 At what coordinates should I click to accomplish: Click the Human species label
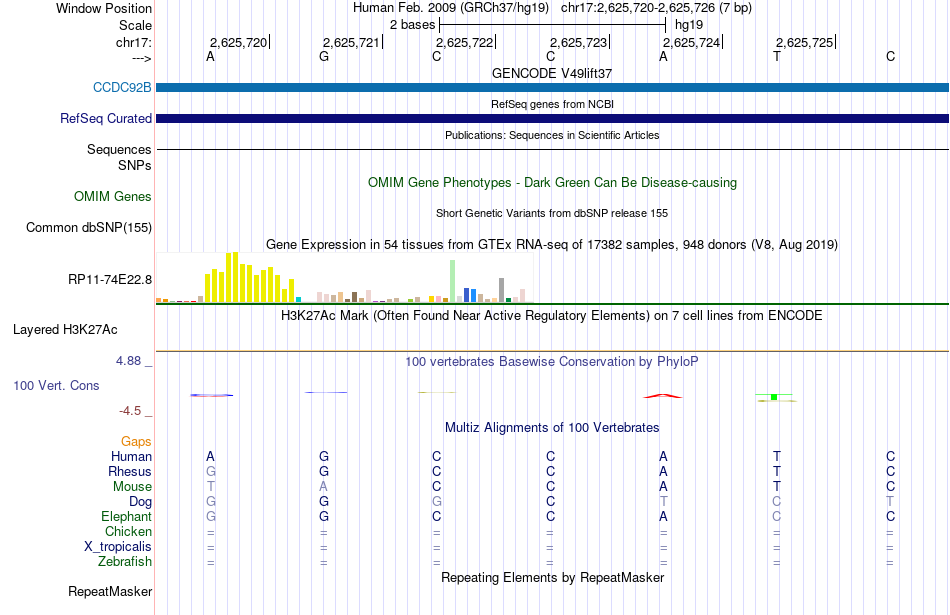tap(131, 456)
